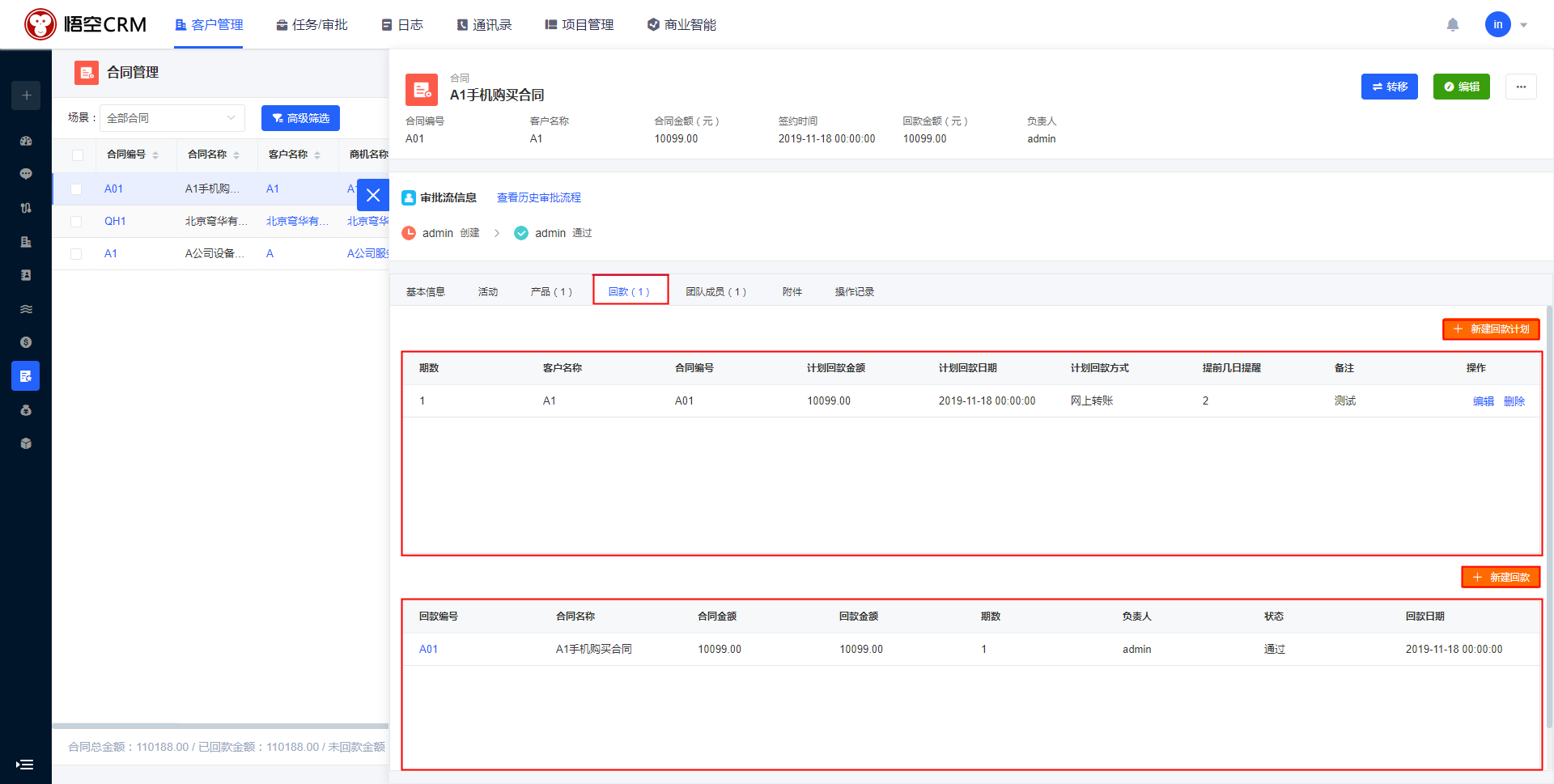Sort by 合同编号 column arrows
The width and height of the screenshot is (1554, 784).
pyautogui.click(x=155, y=155)
